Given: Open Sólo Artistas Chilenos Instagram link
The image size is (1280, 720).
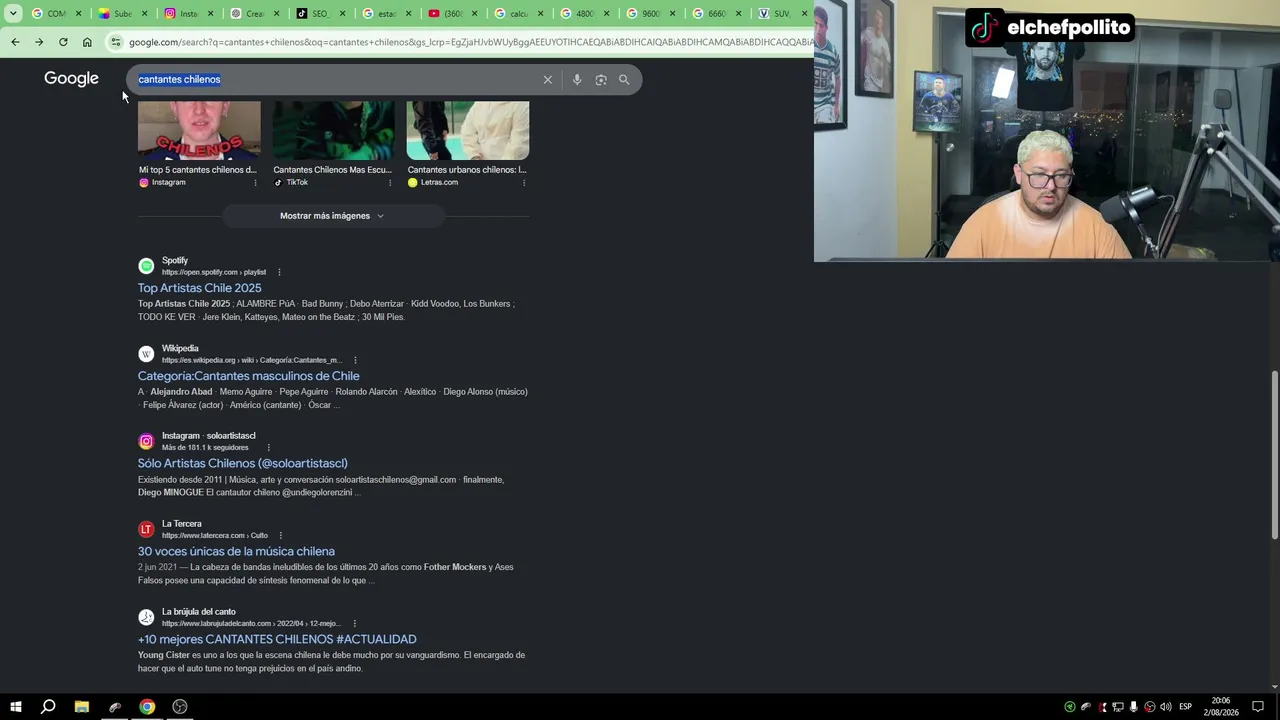Looking at the screenshot, I should 243,464.
